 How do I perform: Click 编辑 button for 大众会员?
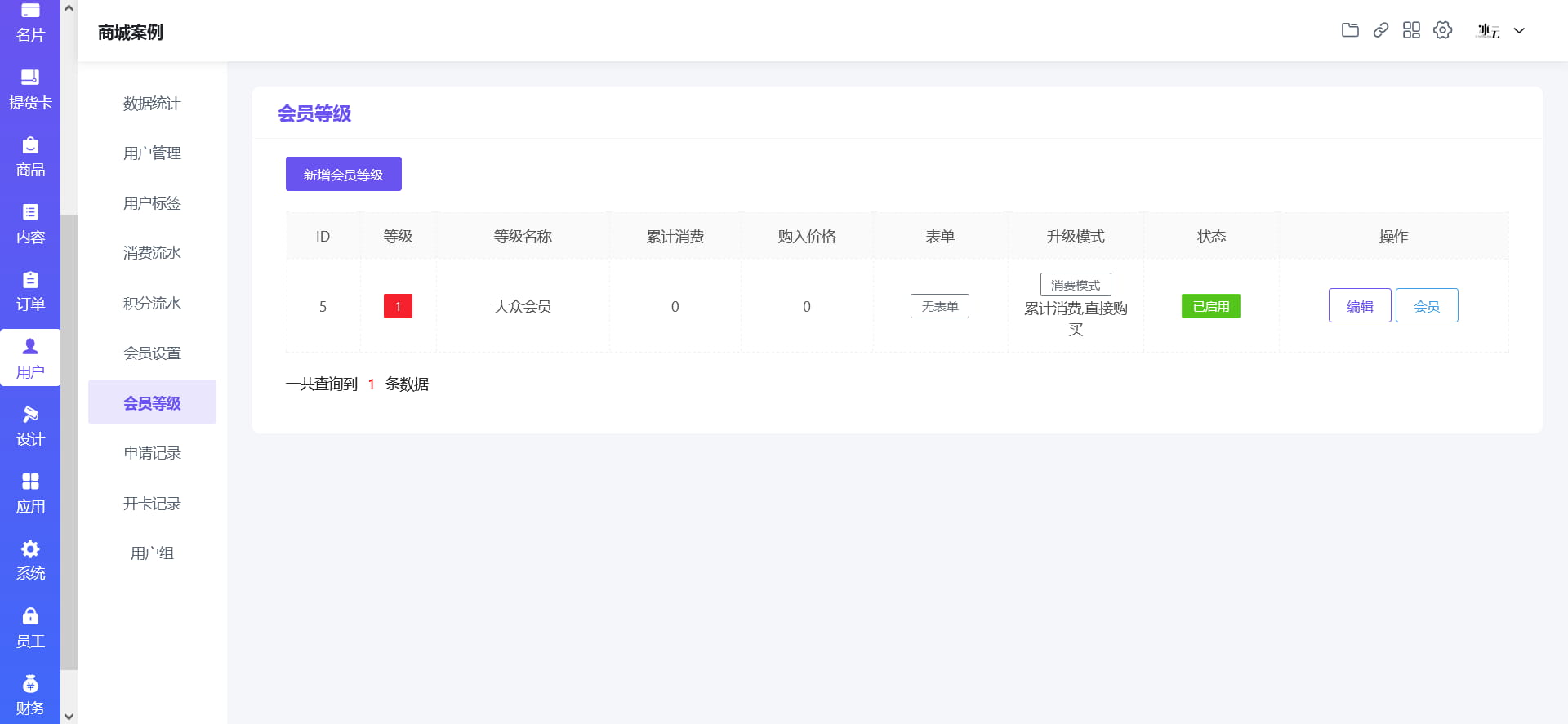point(1360,306)
